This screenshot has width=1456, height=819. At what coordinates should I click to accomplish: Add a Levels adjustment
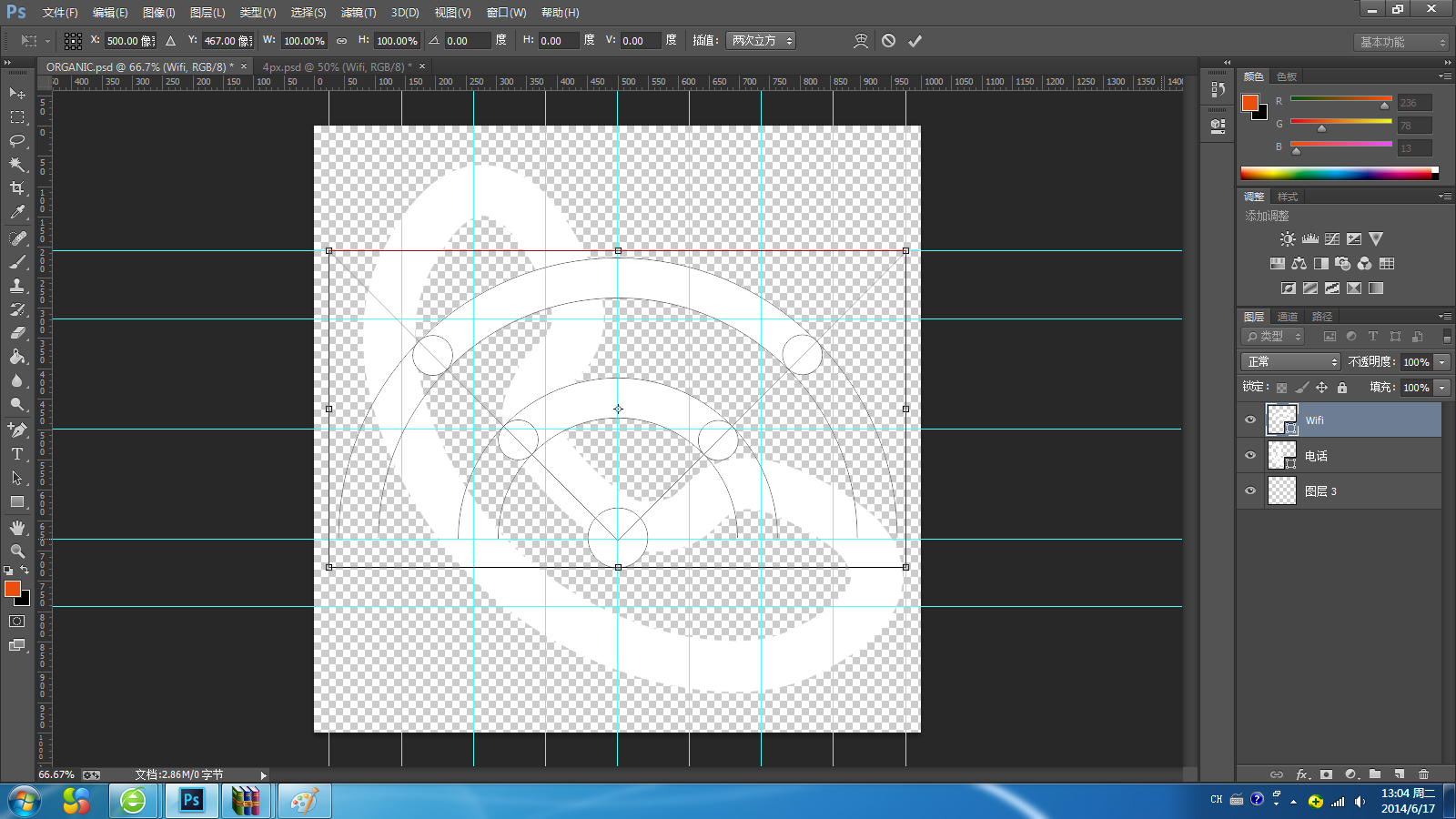pyautogui.click(x=1309, y=239)
